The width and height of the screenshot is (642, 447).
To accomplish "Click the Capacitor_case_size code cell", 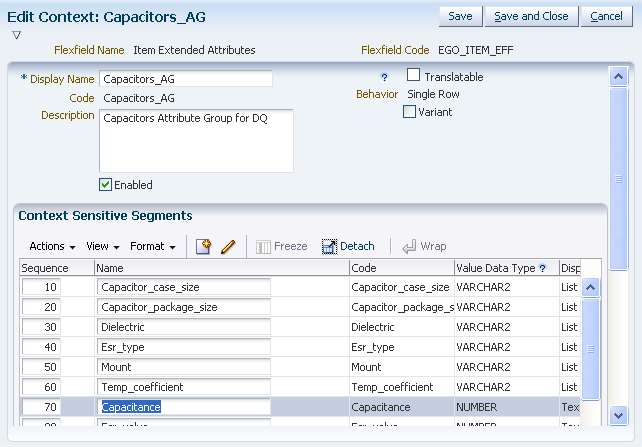I will coord(402,287).
